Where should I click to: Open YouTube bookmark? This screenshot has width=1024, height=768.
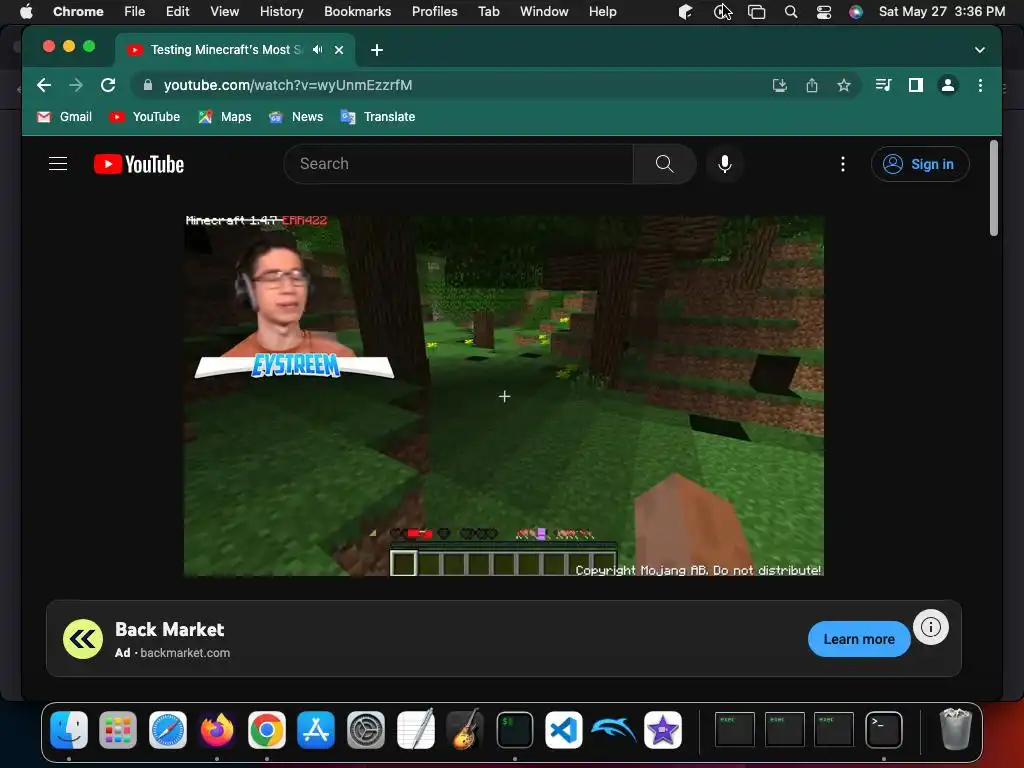click(144, 117)
